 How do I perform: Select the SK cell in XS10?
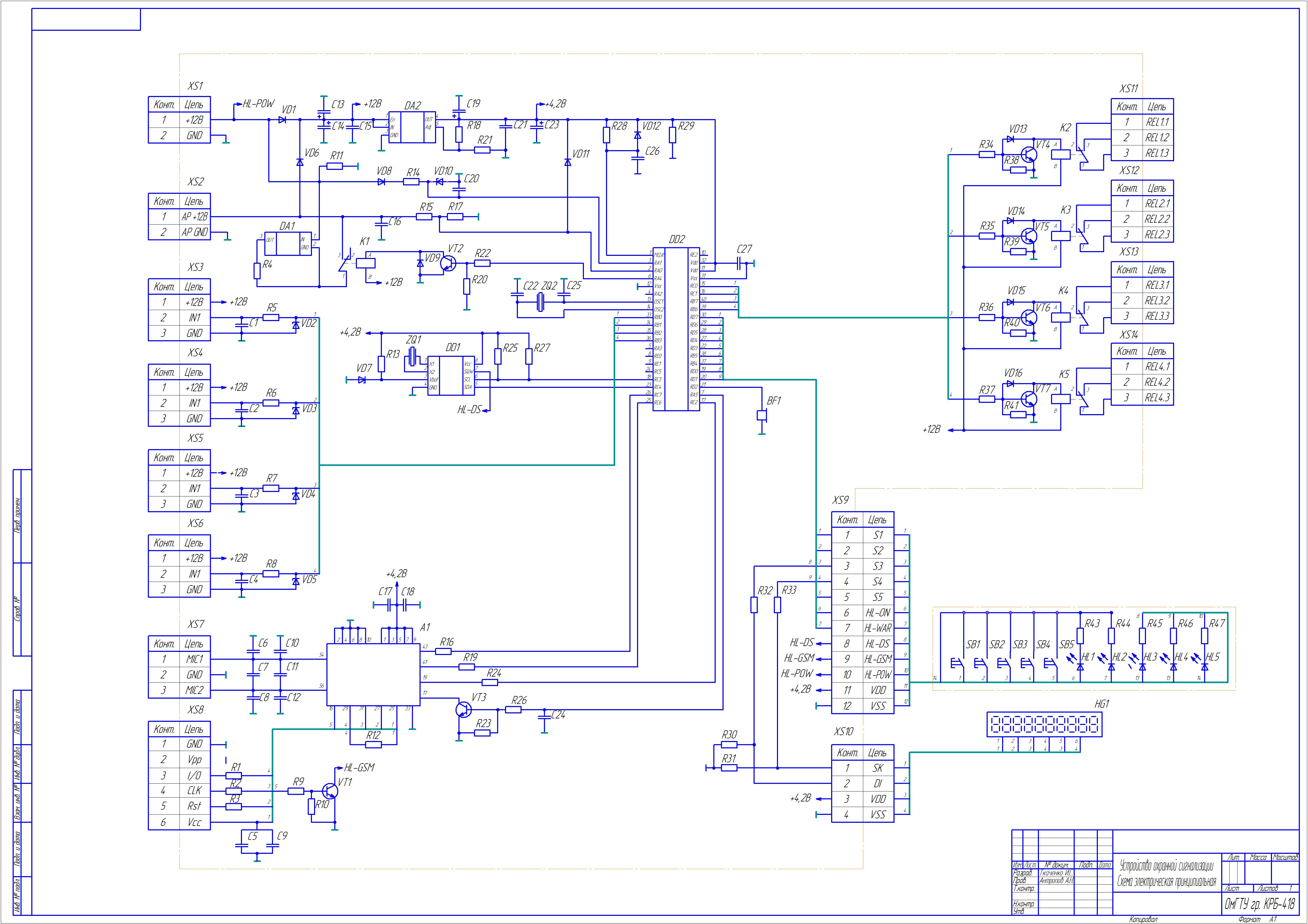coord(878,768)
